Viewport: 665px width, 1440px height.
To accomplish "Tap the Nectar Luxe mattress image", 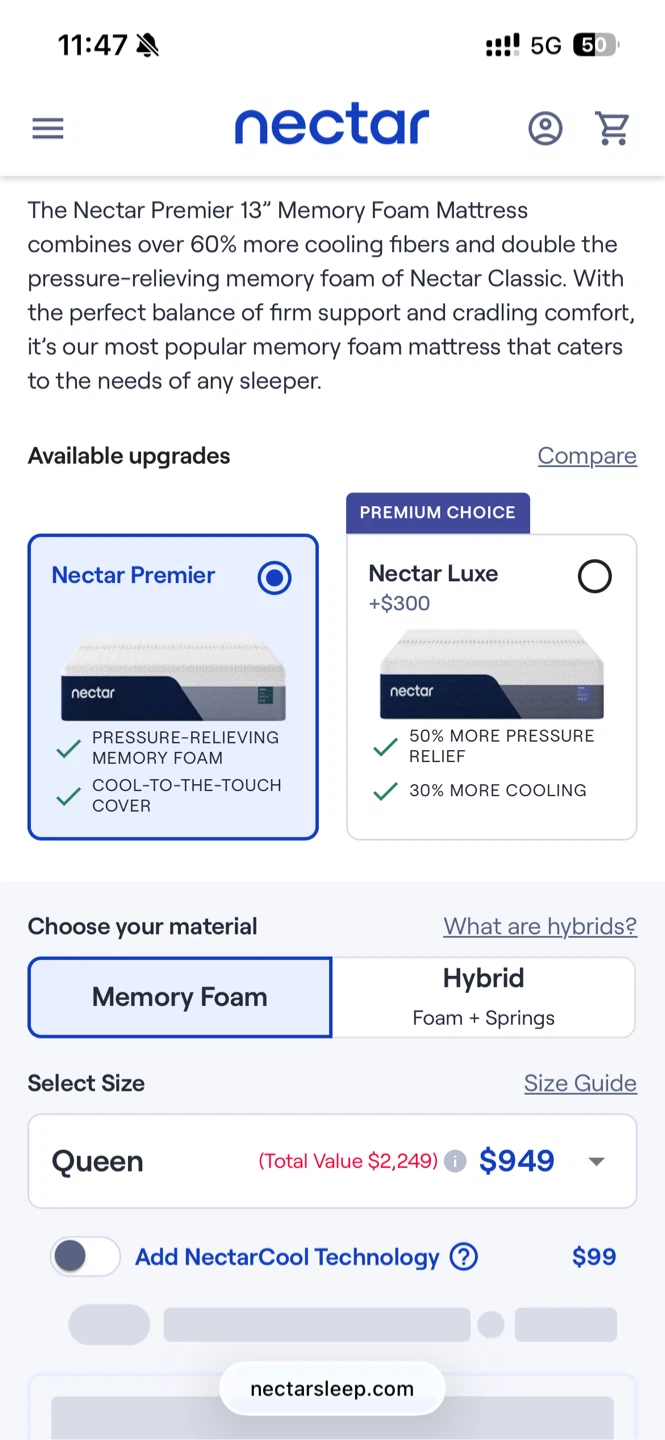I will (x=492, y=674).
